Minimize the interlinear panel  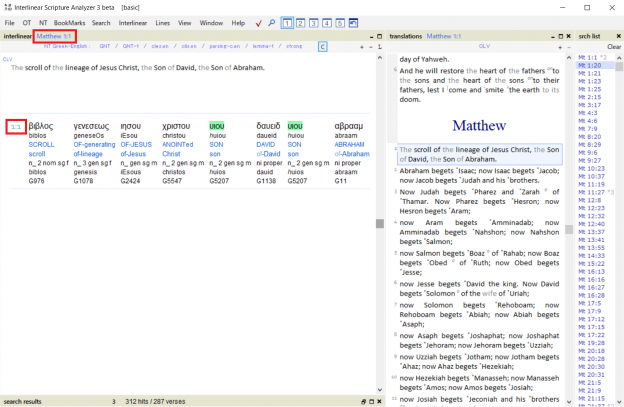pyautogui.click(x=371, y=37)
